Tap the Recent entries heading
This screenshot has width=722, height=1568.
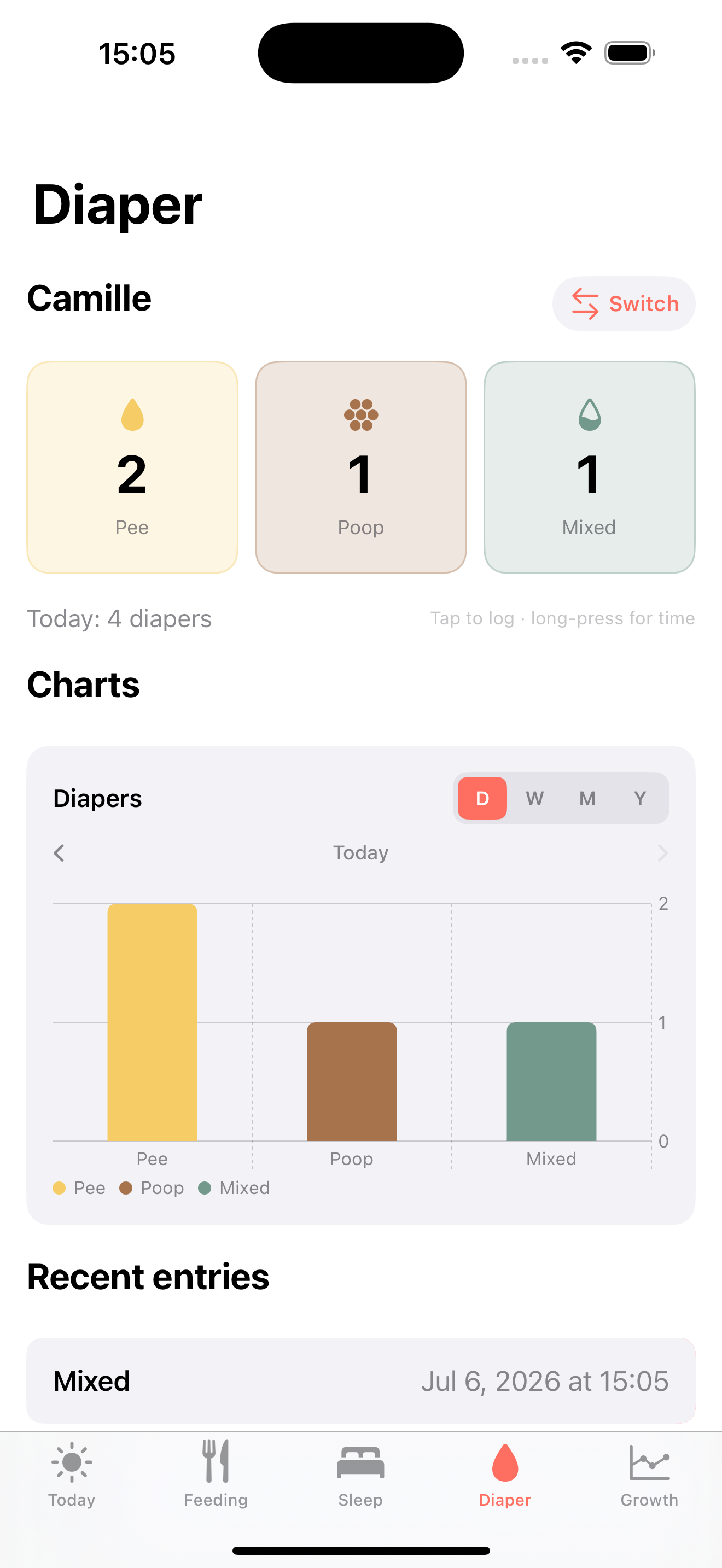(148, 1277)
